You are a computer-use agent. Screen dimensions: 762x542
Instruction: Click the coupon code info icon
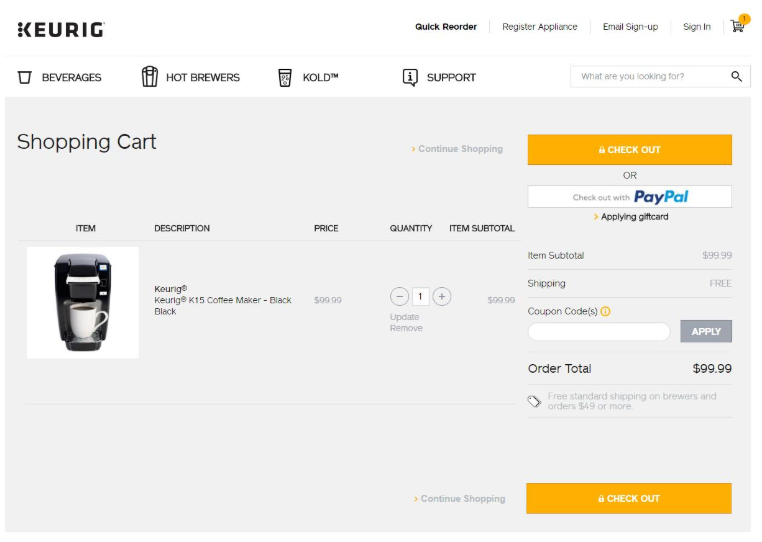(x=606, y=311)
